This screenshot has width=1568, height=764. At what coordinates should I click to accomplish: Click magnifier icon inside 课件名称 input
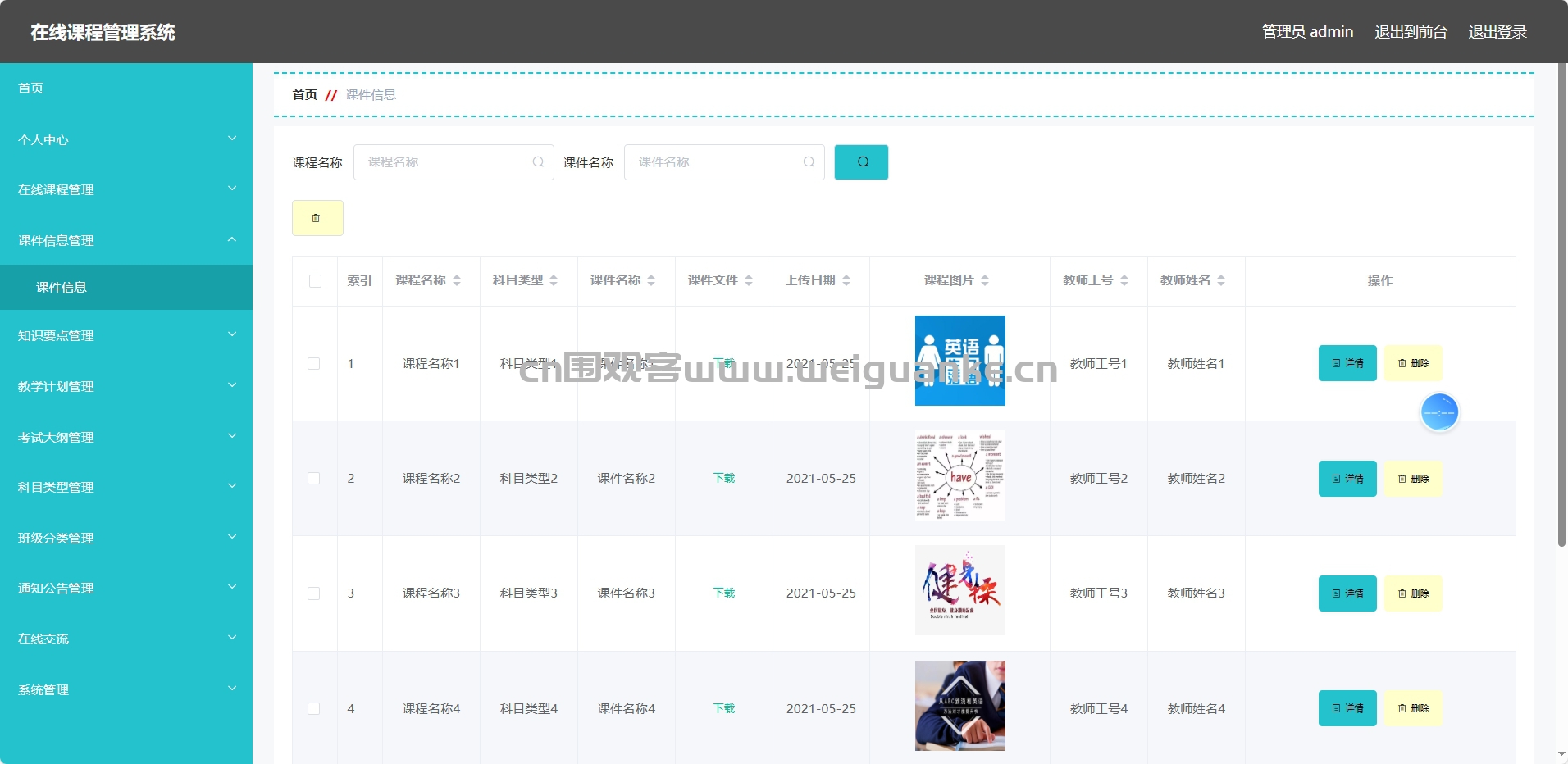pos(809,162)
